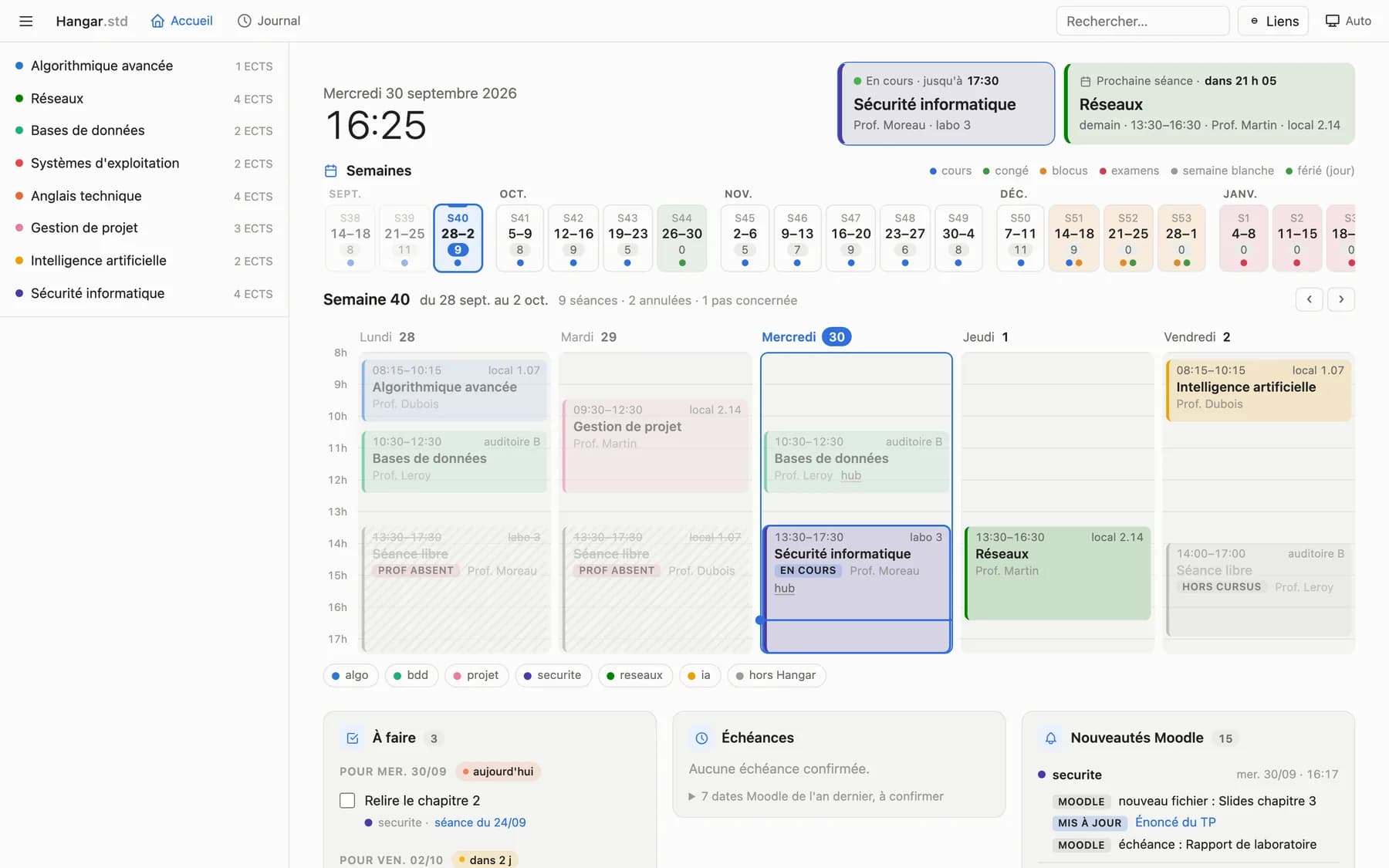The width and height of the screenshot is (1389, 868).
Task: Select current week S40 28–2
Action: coord(458,238)
